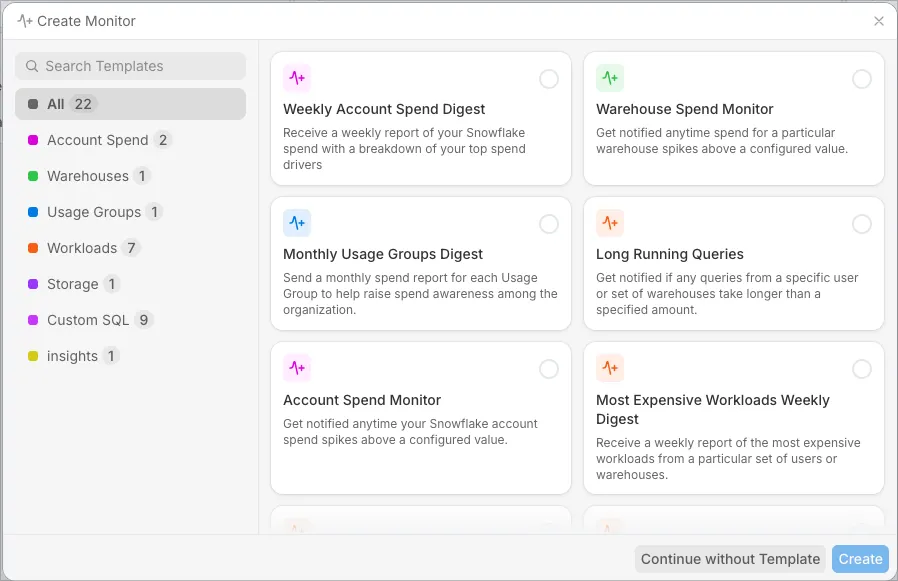Filter by insights category
The height and width of the screenshot is (581, 898).
[131, 357]
